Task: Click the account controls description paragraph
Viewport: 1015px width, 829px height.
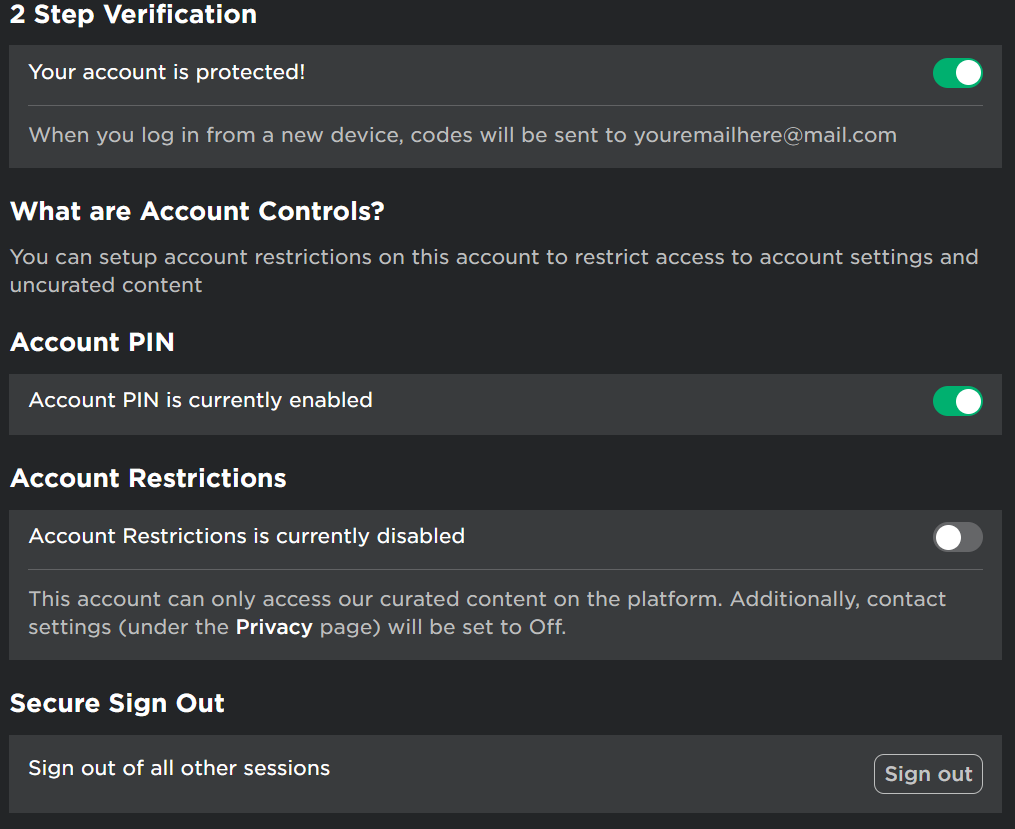Action: 493,258
